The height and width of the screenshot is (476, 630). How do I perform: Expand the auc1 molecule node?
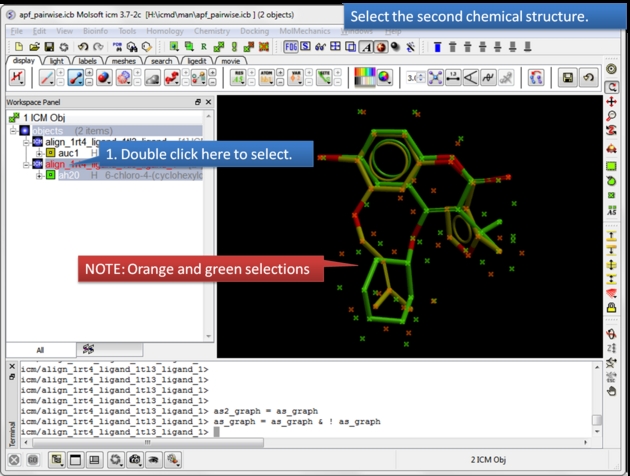[38, 153]
